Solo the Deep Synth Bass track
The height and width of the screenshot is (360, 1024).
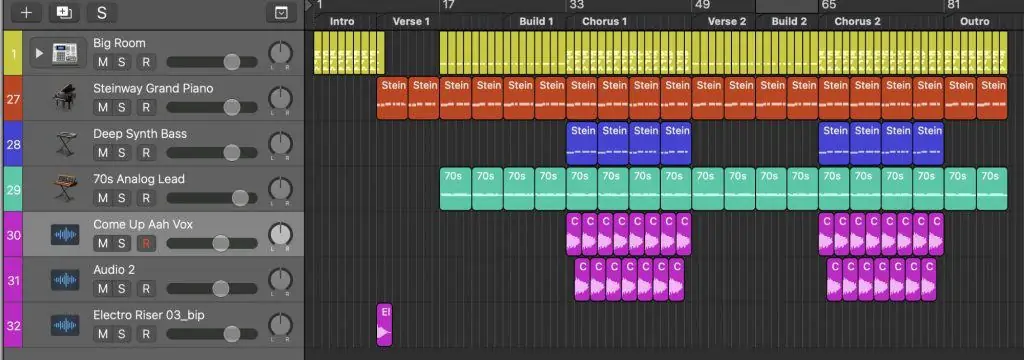tap(121, 153)
